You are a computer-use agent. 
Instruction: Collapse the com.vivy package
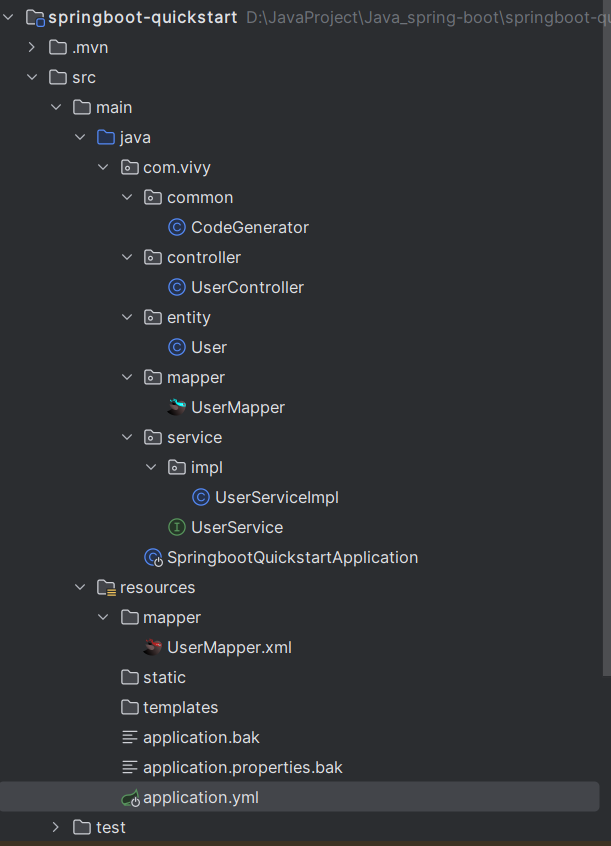pos(103,167)
